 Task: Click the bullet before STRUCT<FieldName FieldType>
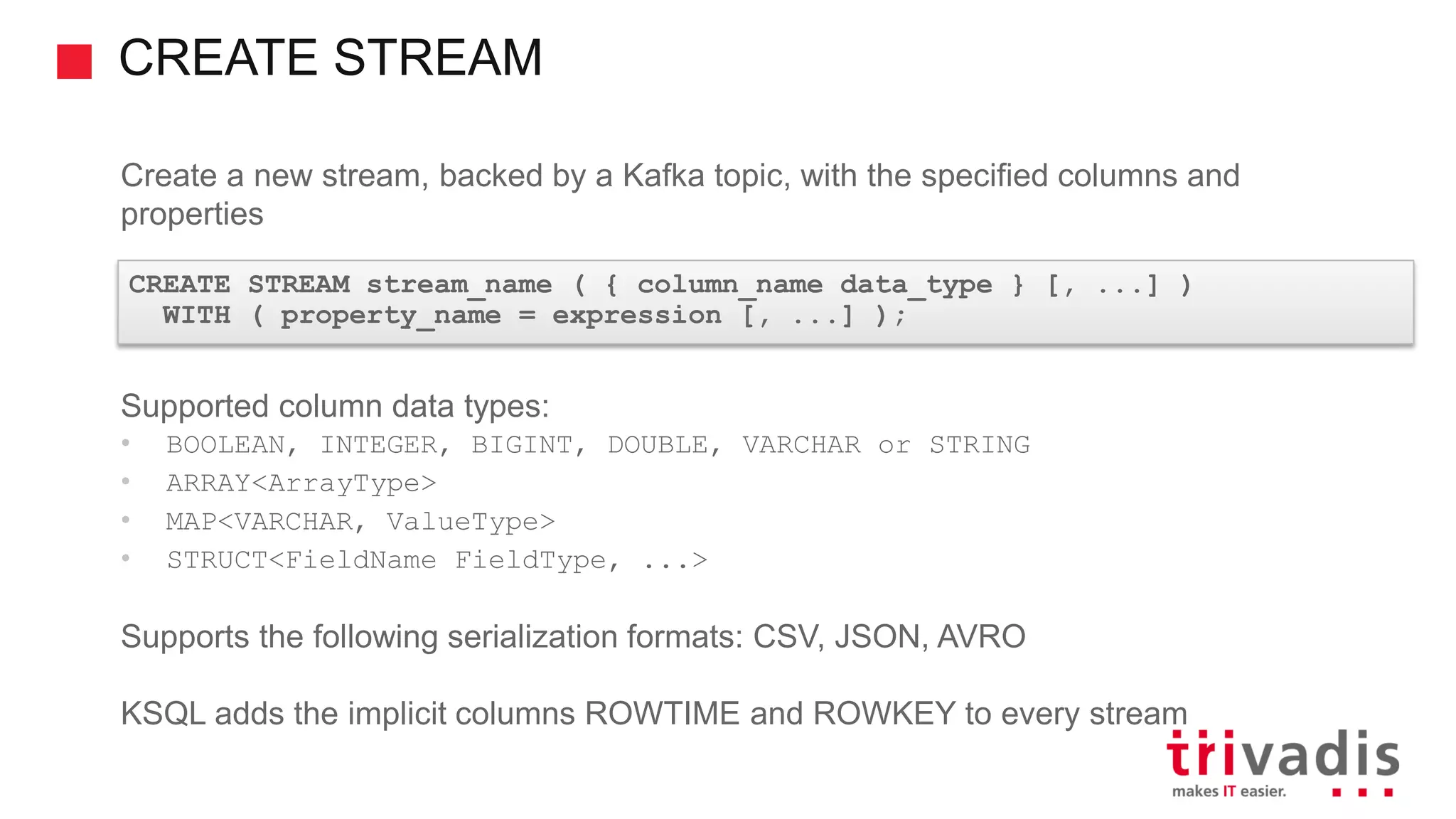click(126, 559)
